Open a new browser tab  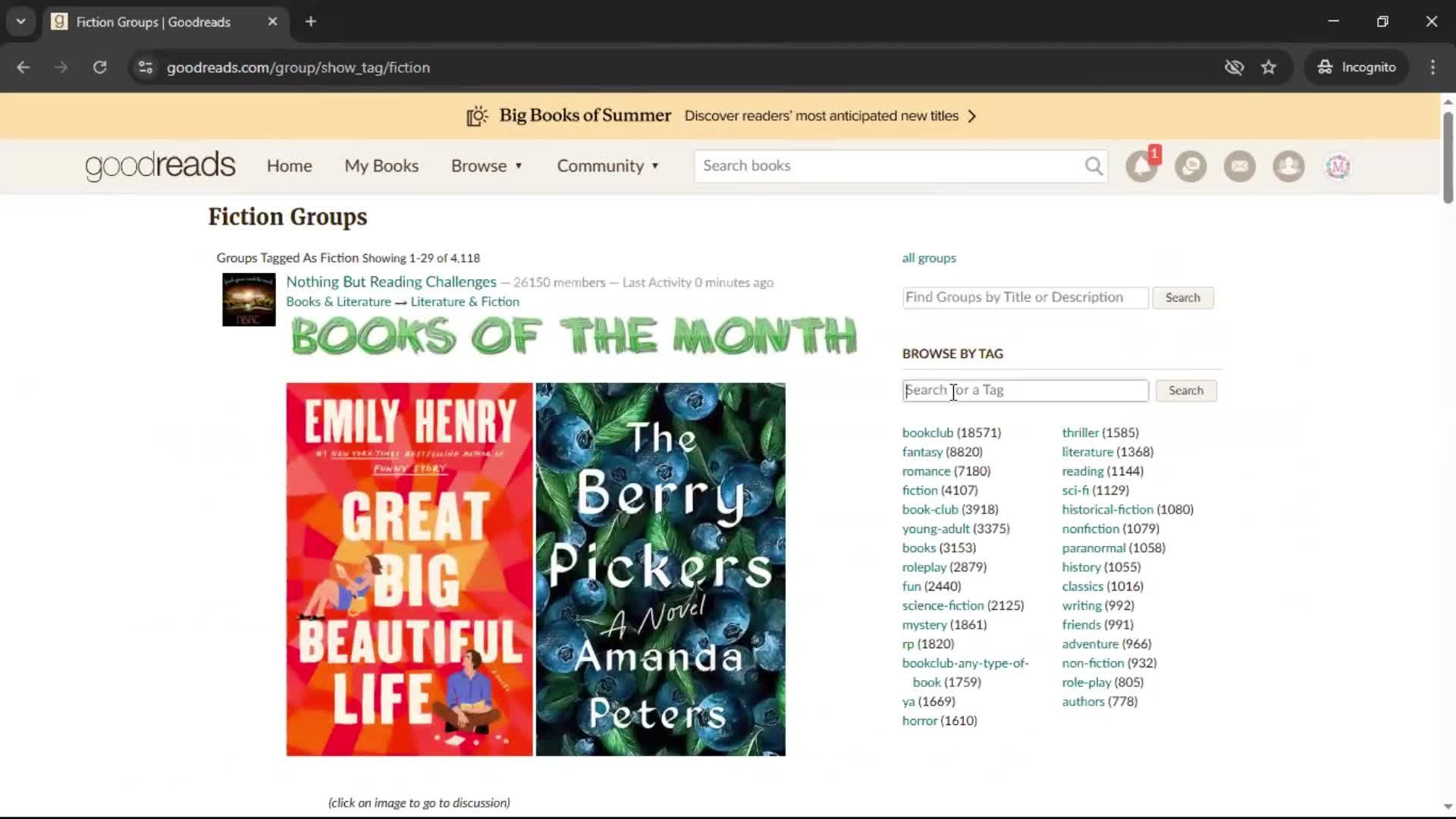[x=311, y=22]
